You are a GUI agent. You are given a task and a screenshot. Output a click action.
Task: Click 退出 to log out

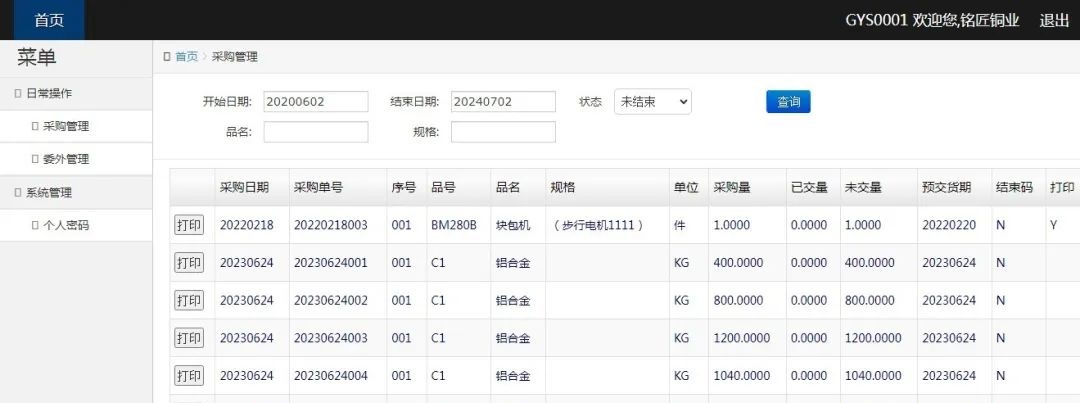[x=1054, y=20]
